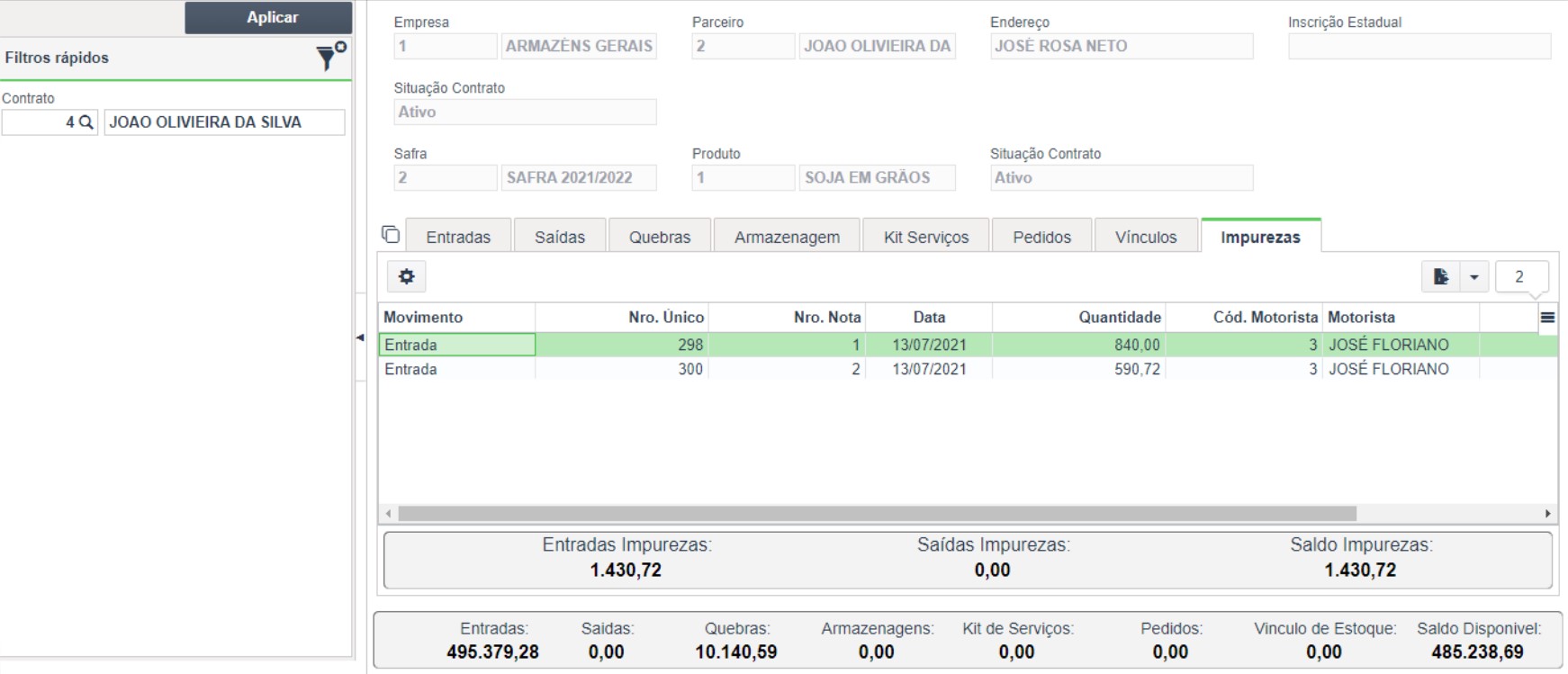Click the record count box showing 2
The image size is (1568, 674).
(1521, 277)
